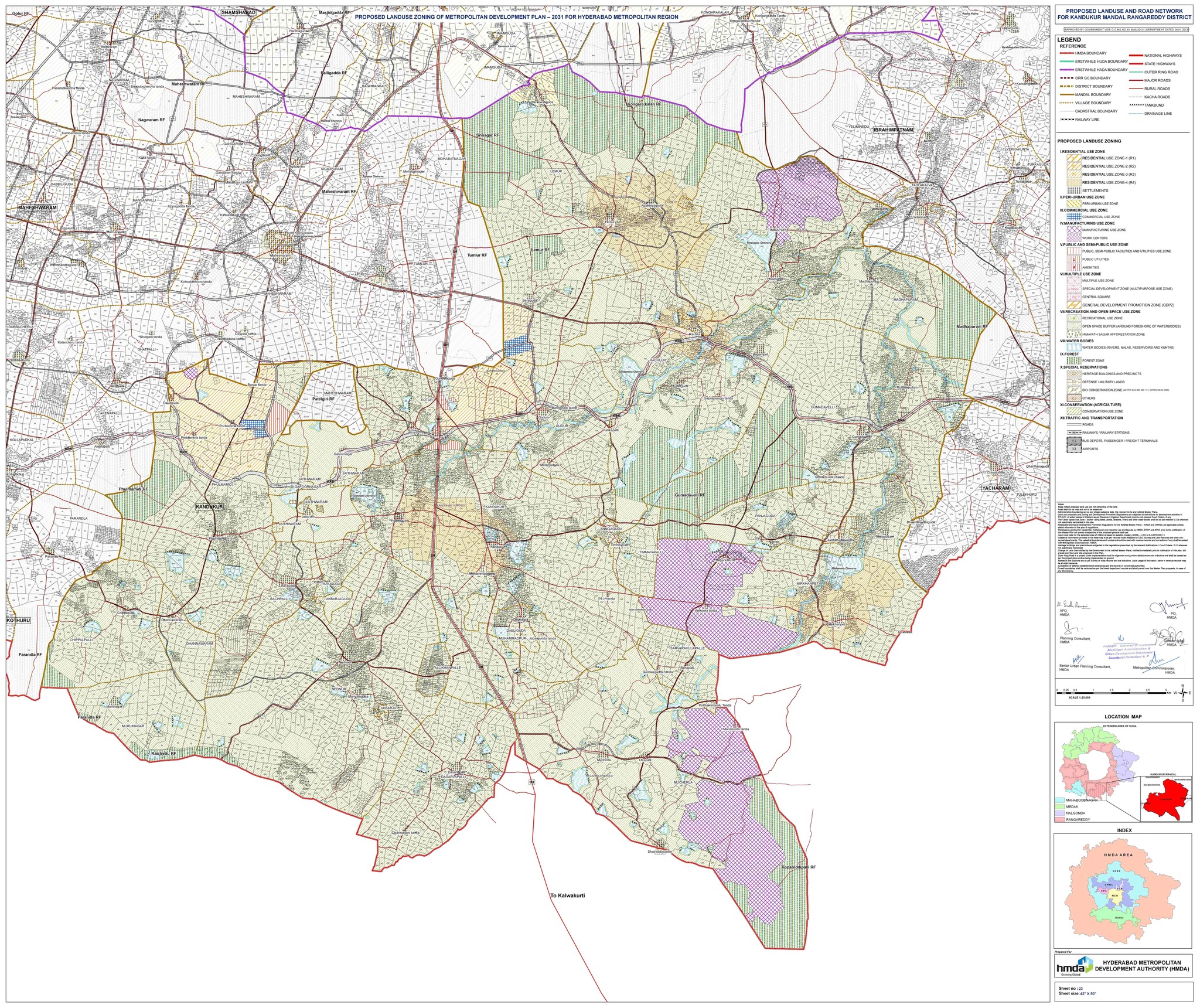
Task: Select the Railway Line symbol in legend
Action: 1066,120
